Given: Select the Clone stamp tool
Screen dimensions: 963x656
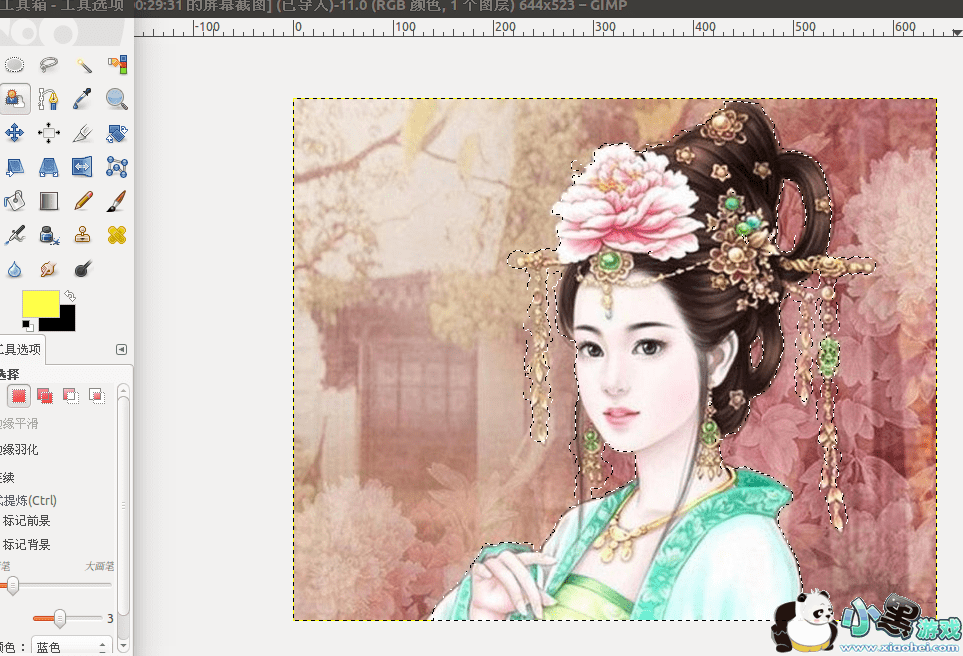Looking at the screenshot, I should (x=83, y=235).
